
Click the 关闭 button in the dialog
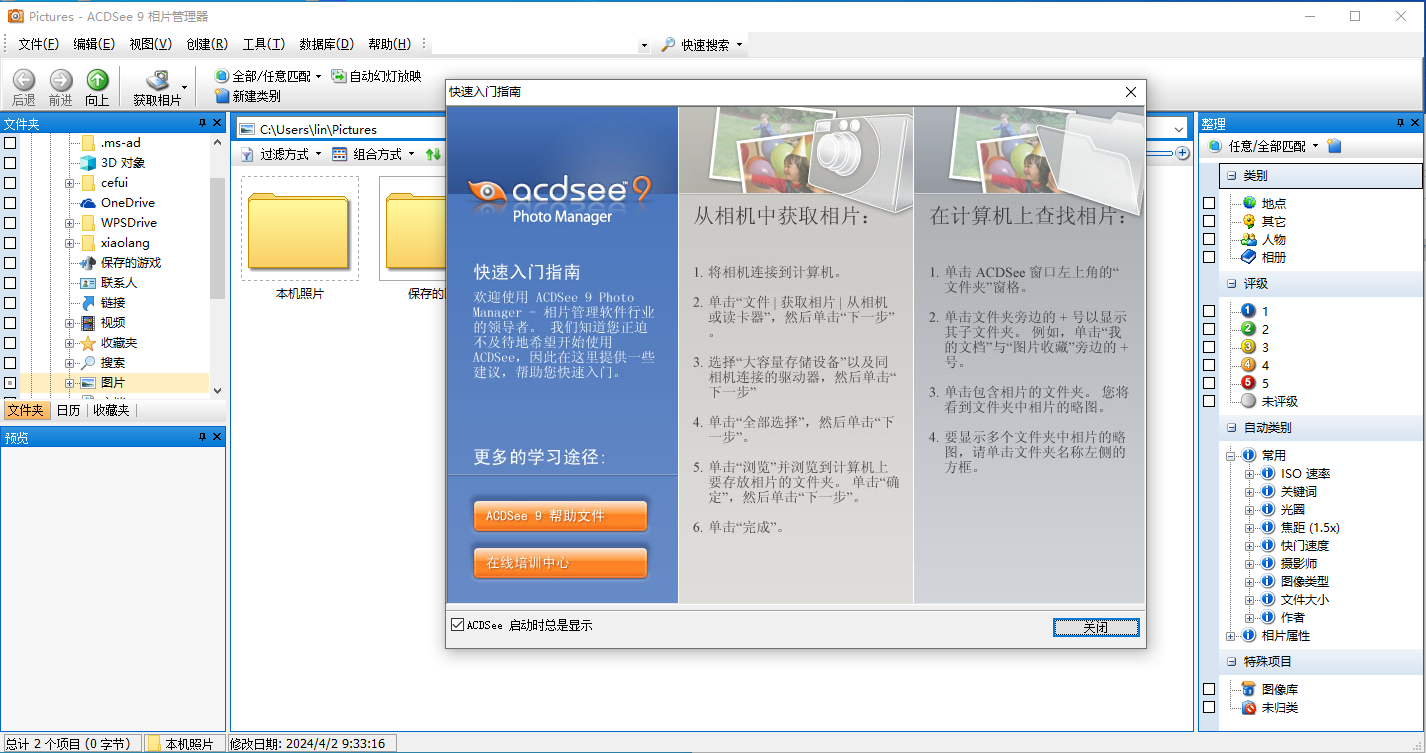1095,627
